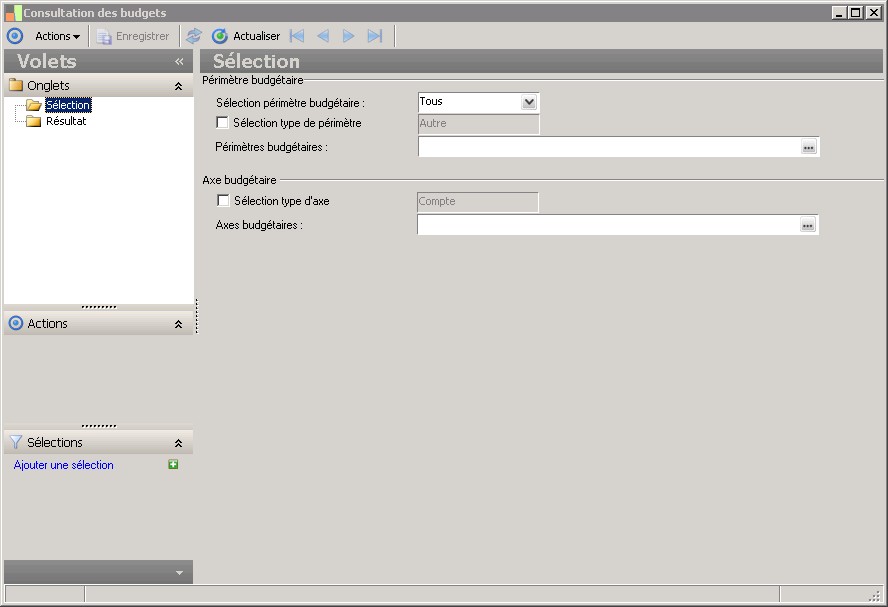Click the Périmètres budgétaires input field

(609, 147)
